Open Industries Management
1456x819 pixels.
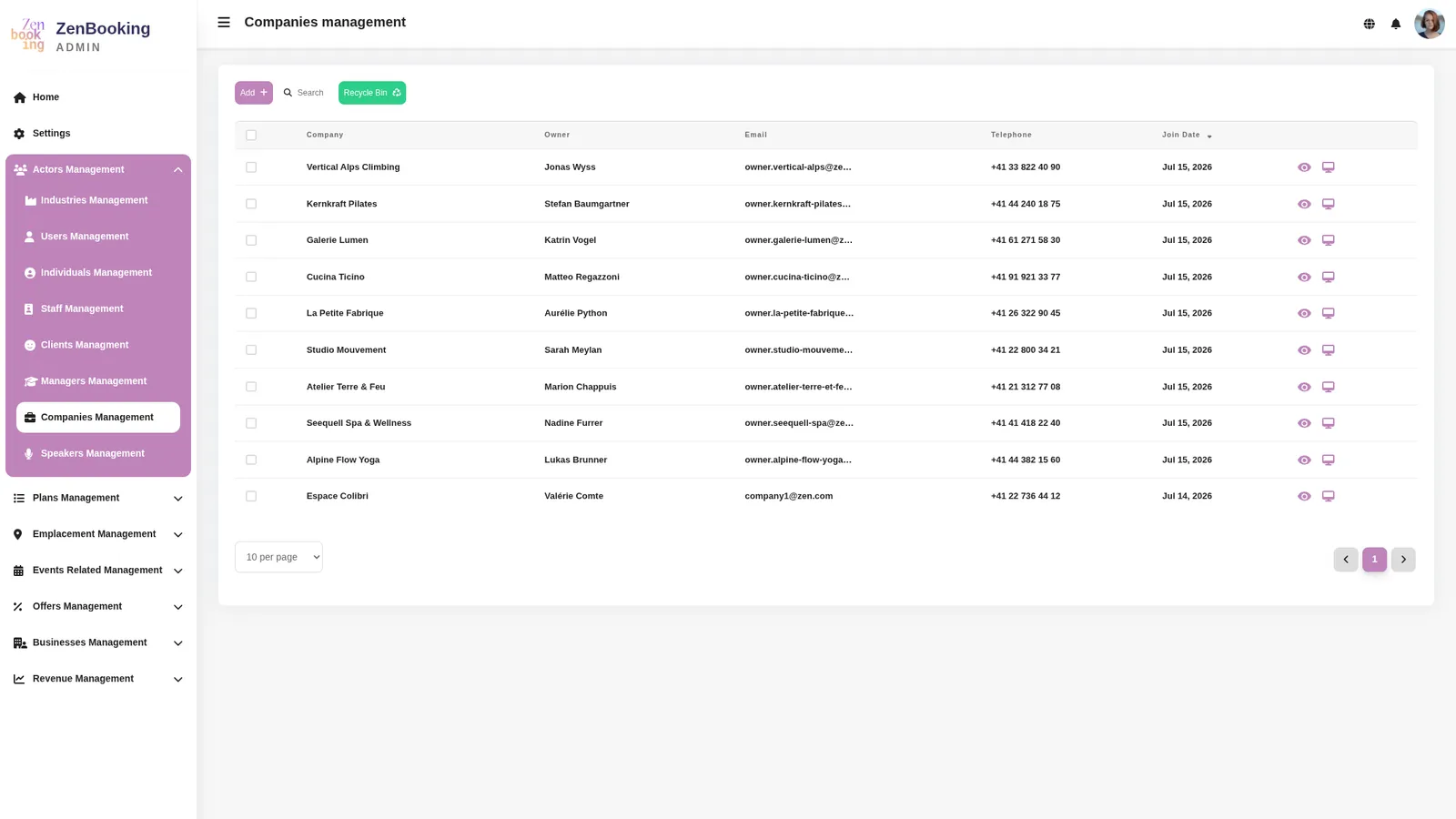(98, 200)
